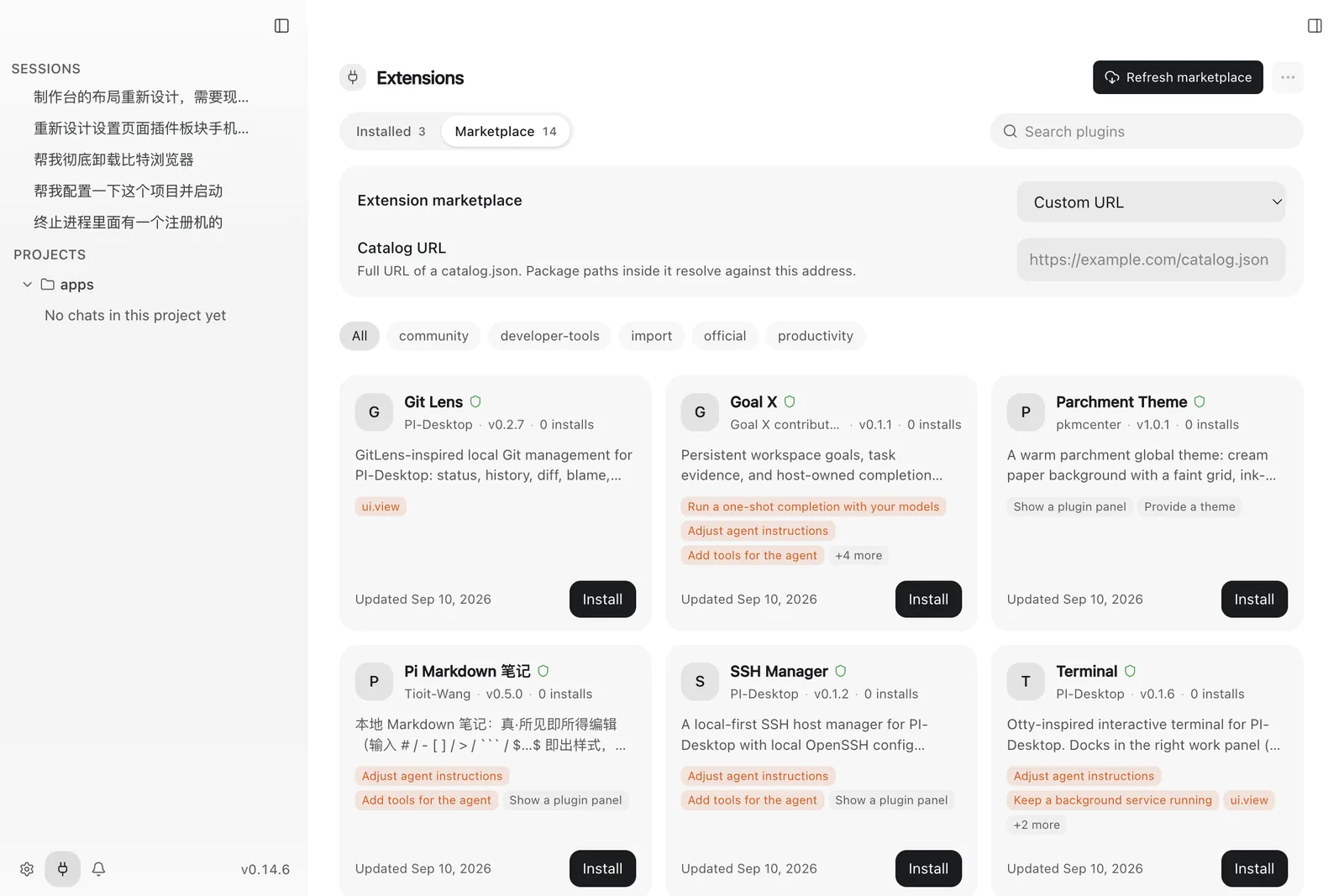Open session 帮我彻底卸载比特浏览器
The width and height of the screenshot is (1344, 896).
(113, 160)
